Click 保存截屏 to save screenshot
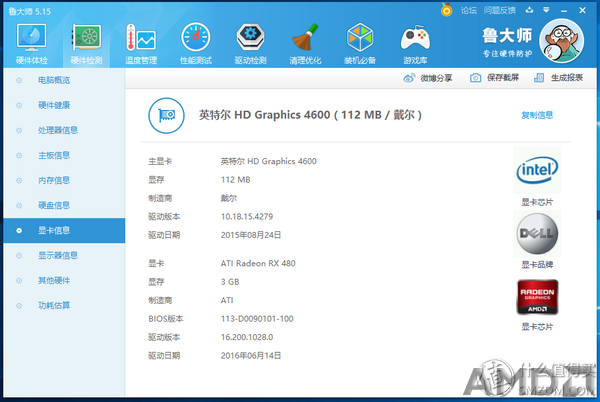 (494, 78)
